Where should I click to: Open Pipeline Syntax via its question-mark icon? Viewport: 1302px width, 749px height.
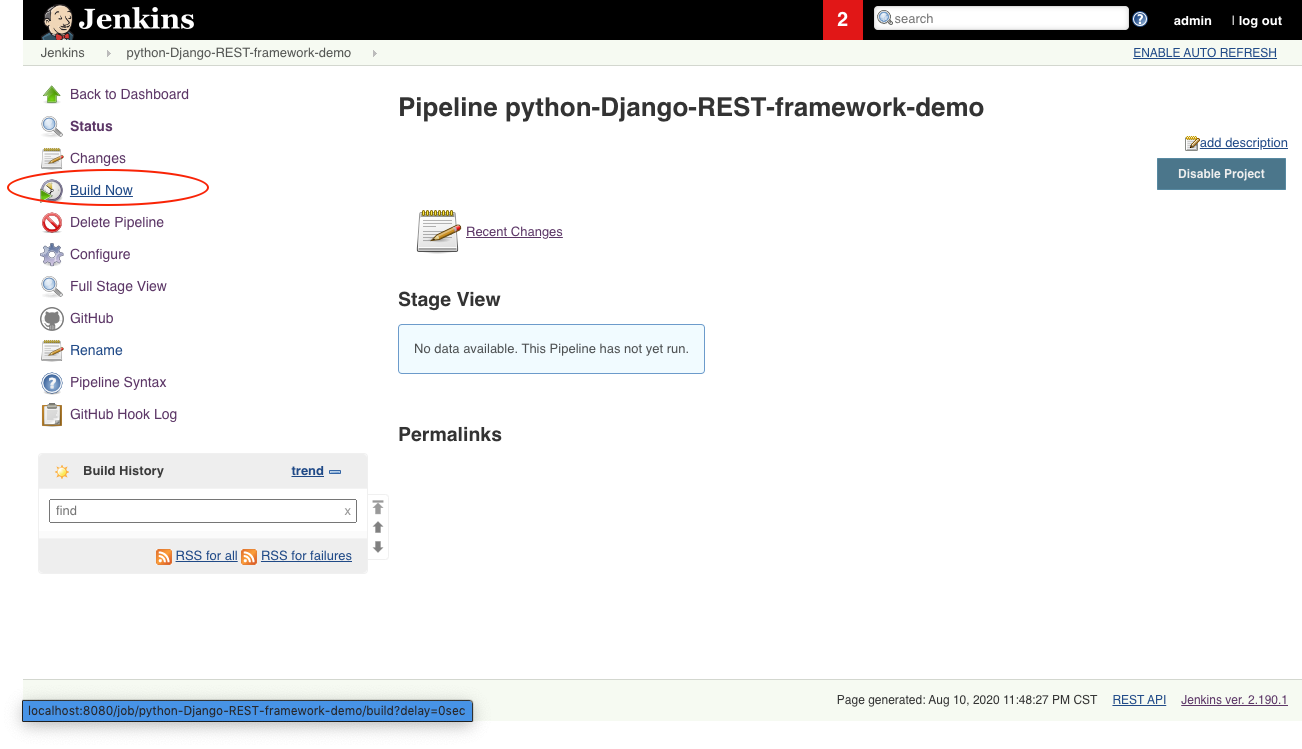click(51, 382)
